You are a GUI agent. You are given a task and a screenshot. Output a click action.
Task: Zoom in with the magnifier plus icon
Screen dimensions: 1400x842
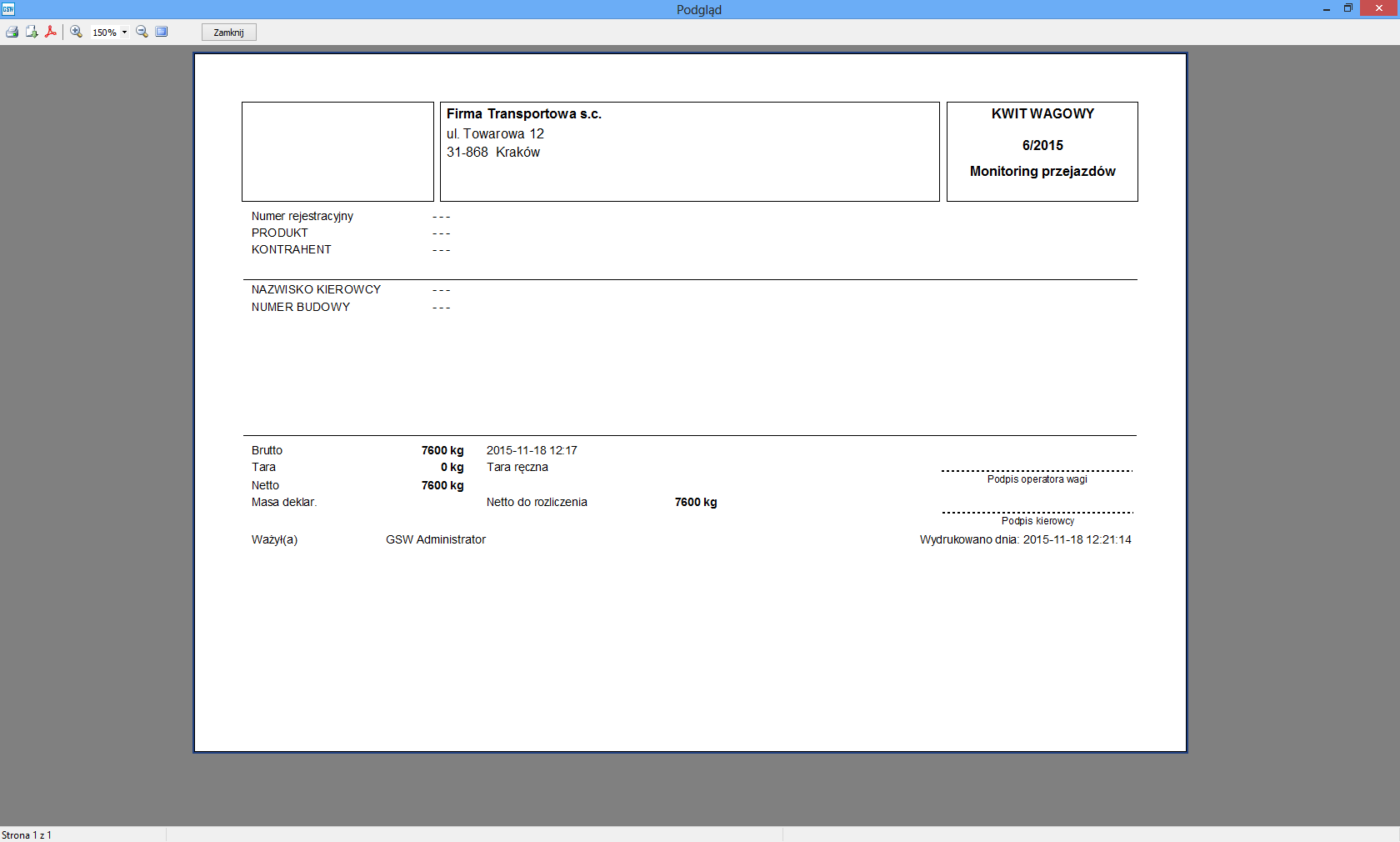pos(76,33)
